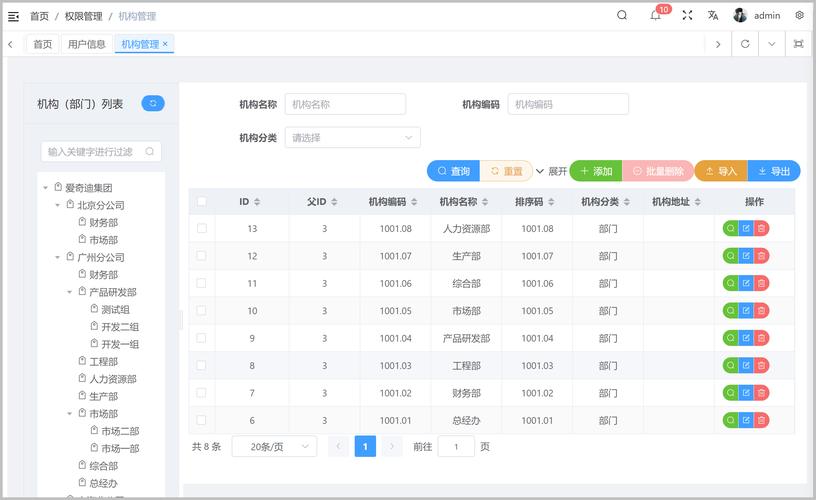Screen dimensions: 816x500
Task: Edit the 人力资源部 row
Action: [746, 228]
